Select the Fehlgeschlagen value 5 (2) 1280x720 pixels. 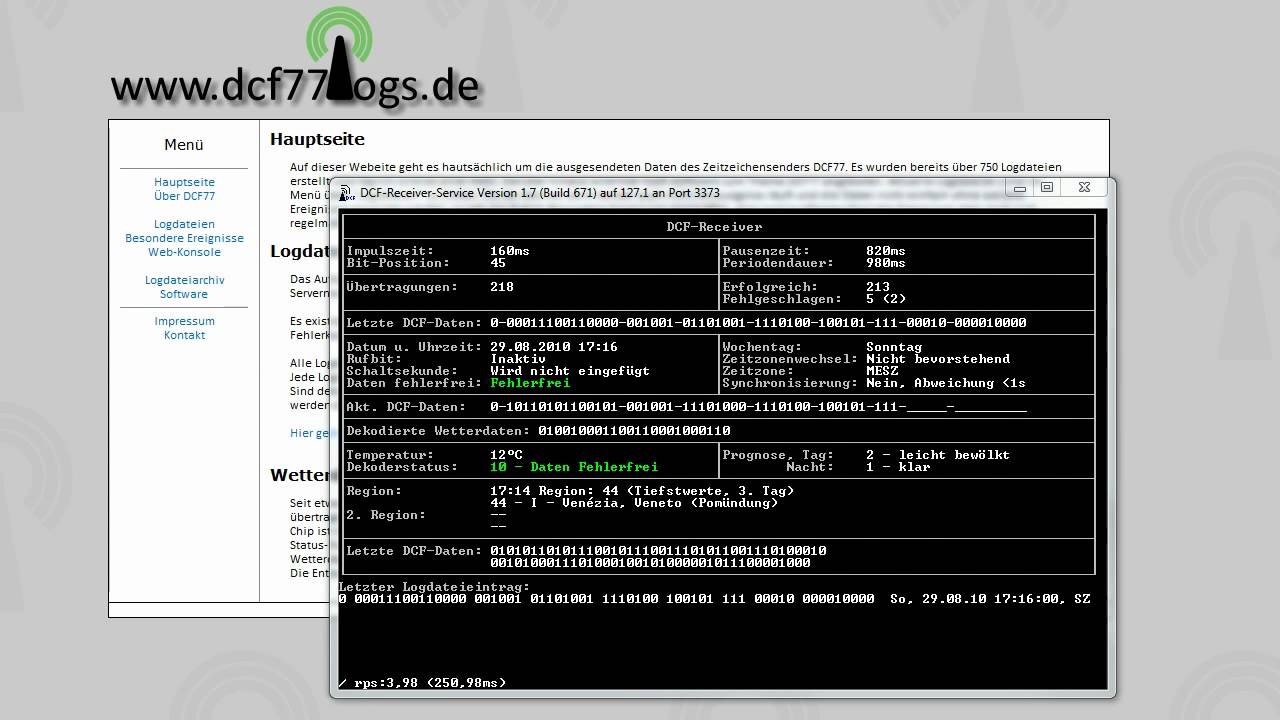pyautogui.click(x=886, y=299)
